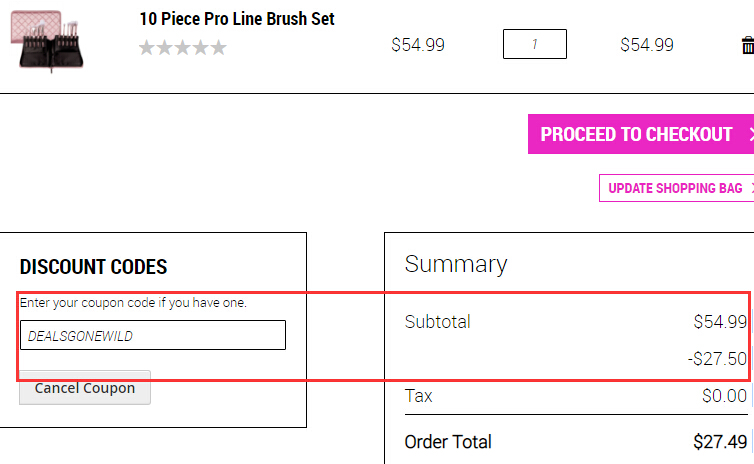754x464 pixels.
Task: Click Update Shopping Bag
Action: tap(676, 188)
